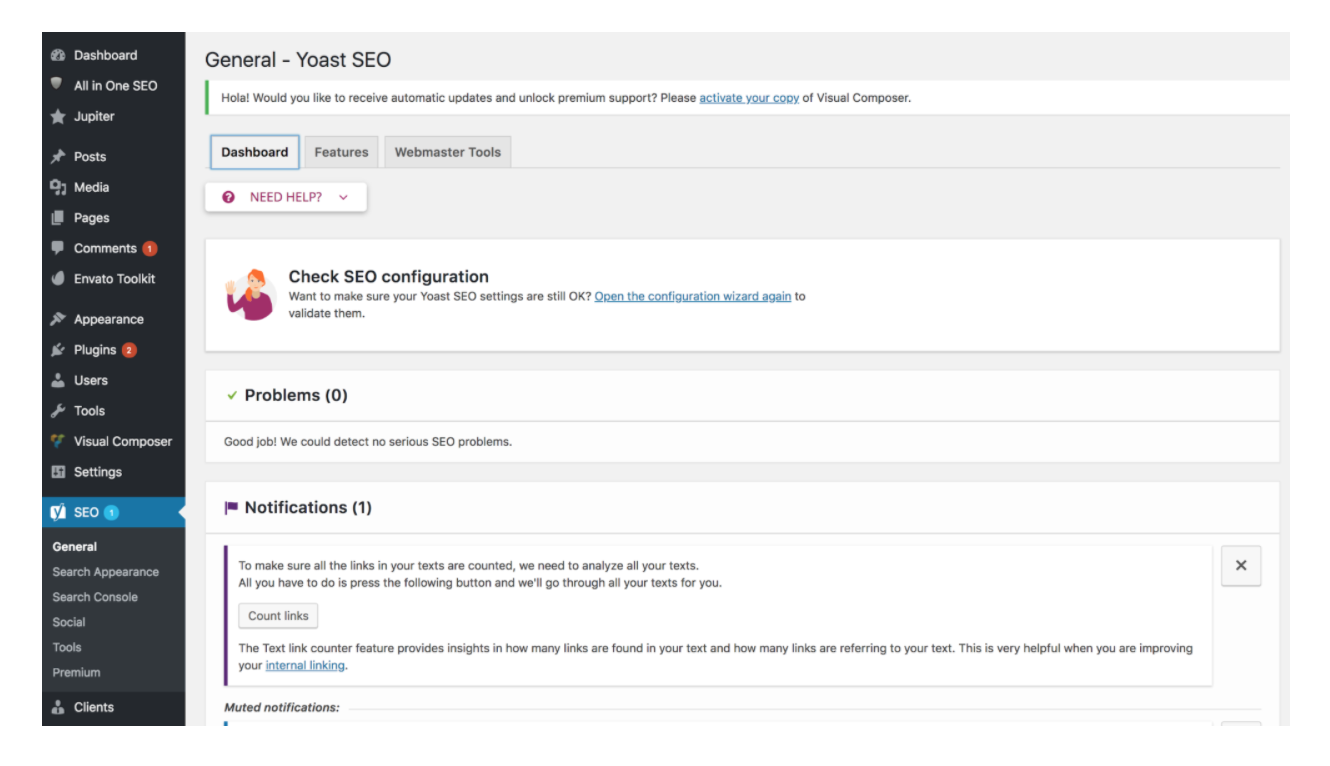Viewport: 1330px width, 766px height.
Task: Open Search Appearance submenu item
Action: 106,572
